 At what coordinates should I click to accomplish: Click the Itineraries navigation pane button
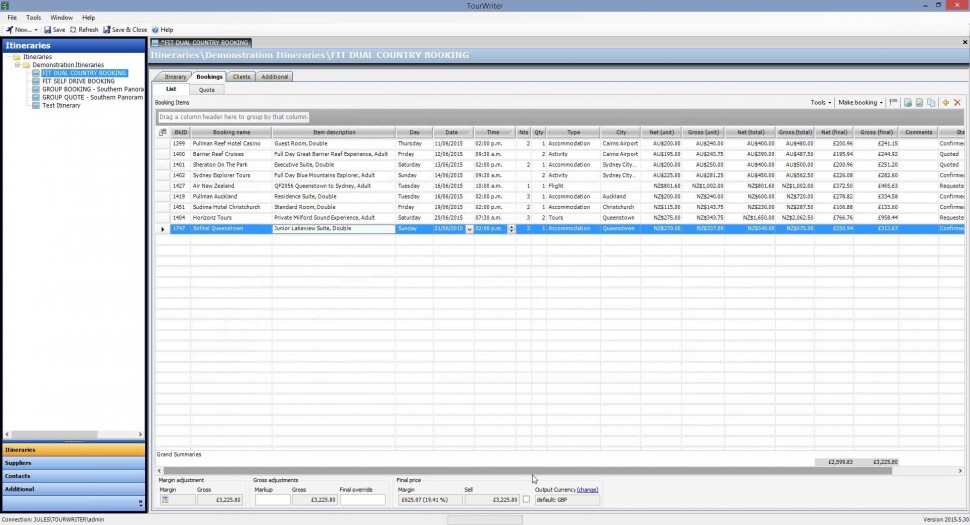[74, 450]
